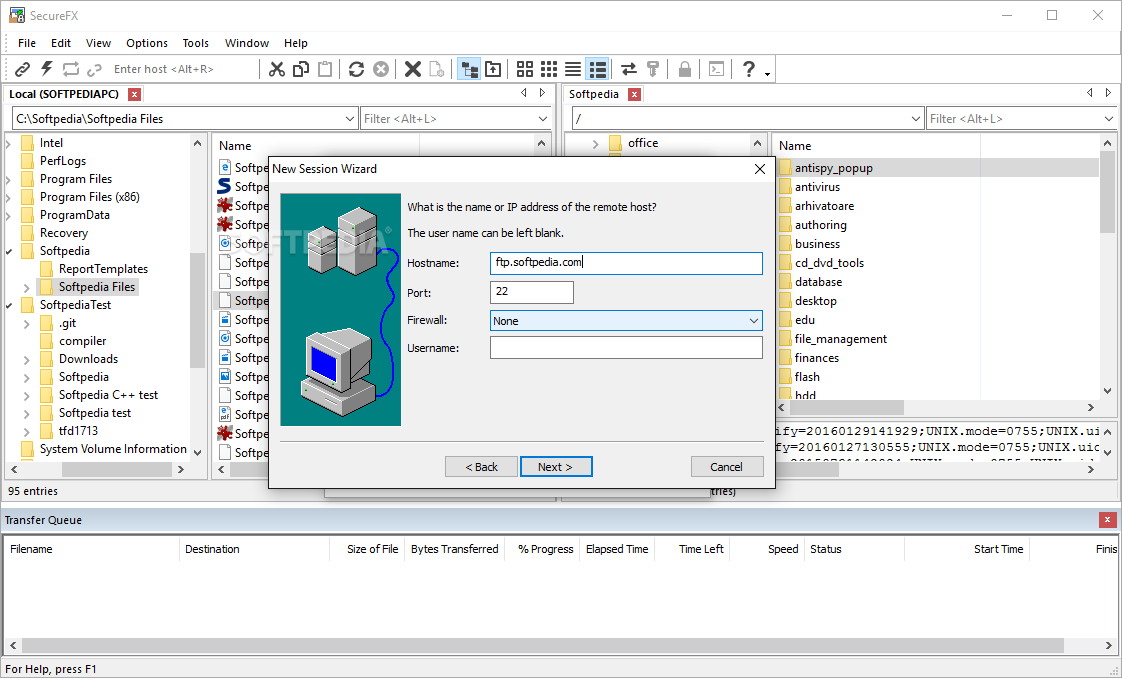Switch to list view icon
Viewport: 1122px width, 678px height.
572,69
